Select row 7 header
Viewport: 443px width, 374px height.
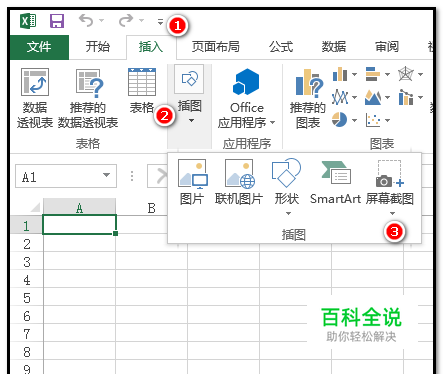coord(27,333)
